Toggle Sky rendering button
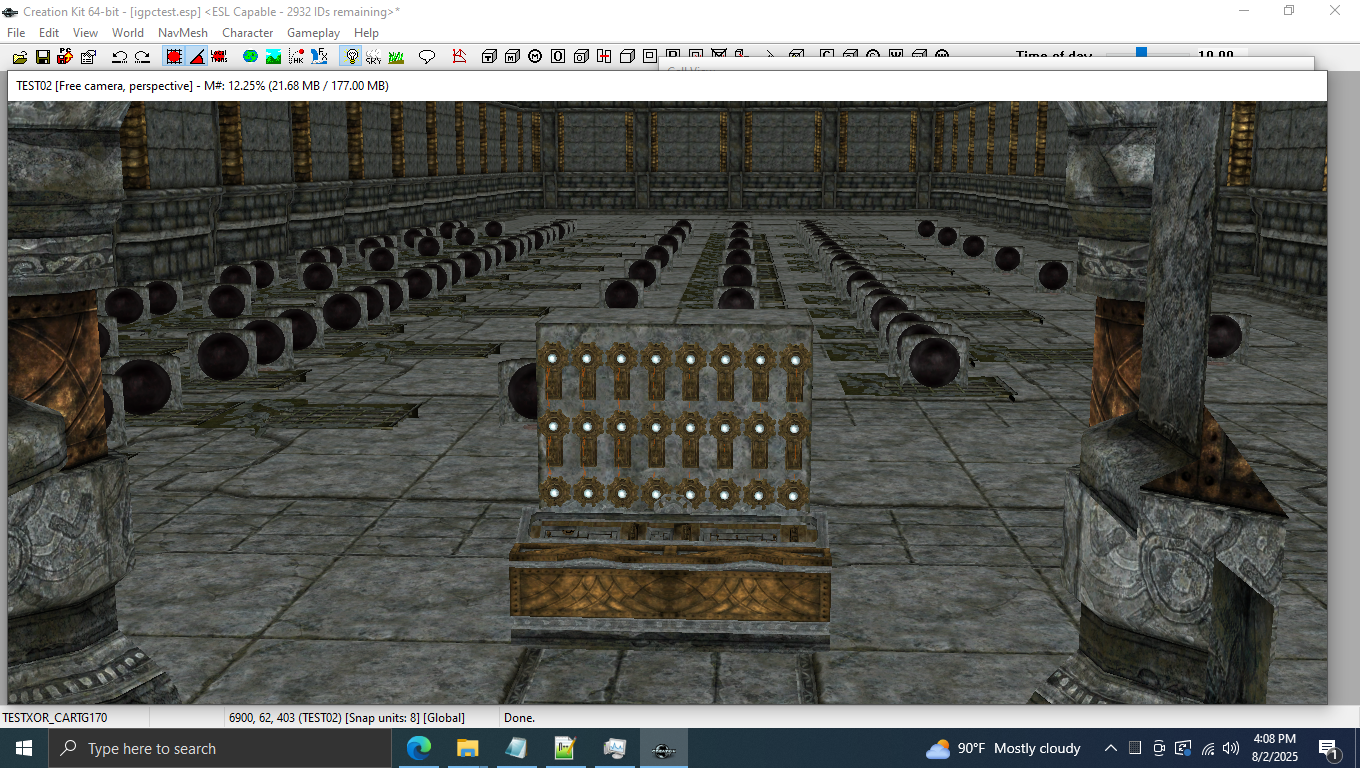This screenshot has height=768, width=1360. point(373,57)
